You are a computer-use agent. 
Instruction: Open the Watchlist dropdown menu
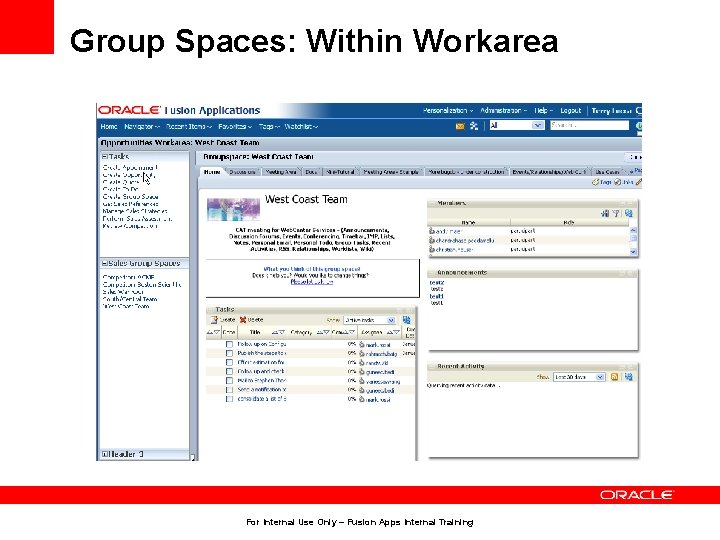point(301,127)
